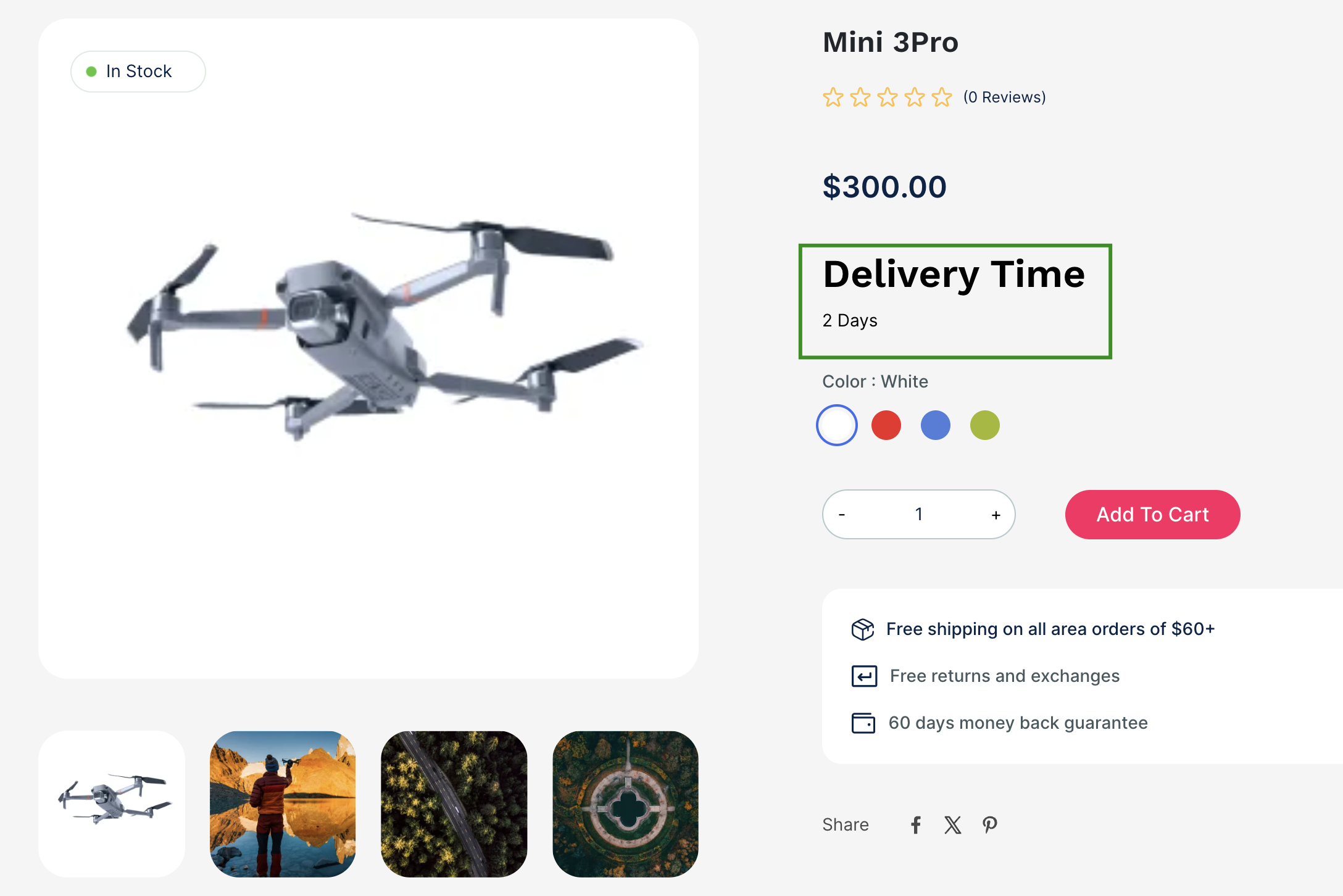Increase quantity with plus button
This screenshot has height=896, width=1343.
tap(996, 515)
